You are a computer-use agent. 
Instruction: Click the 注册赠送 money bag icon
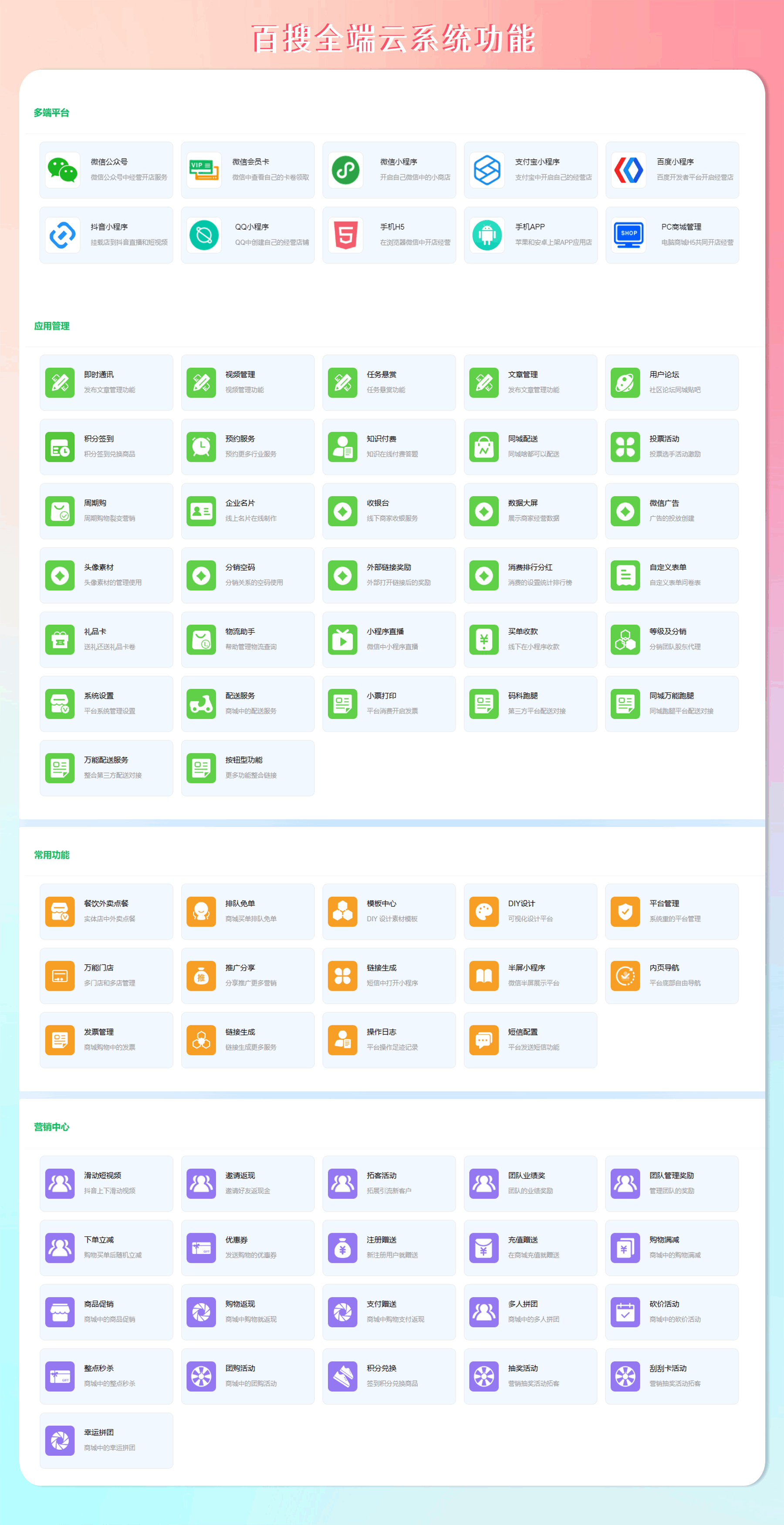click(343, 1248)
